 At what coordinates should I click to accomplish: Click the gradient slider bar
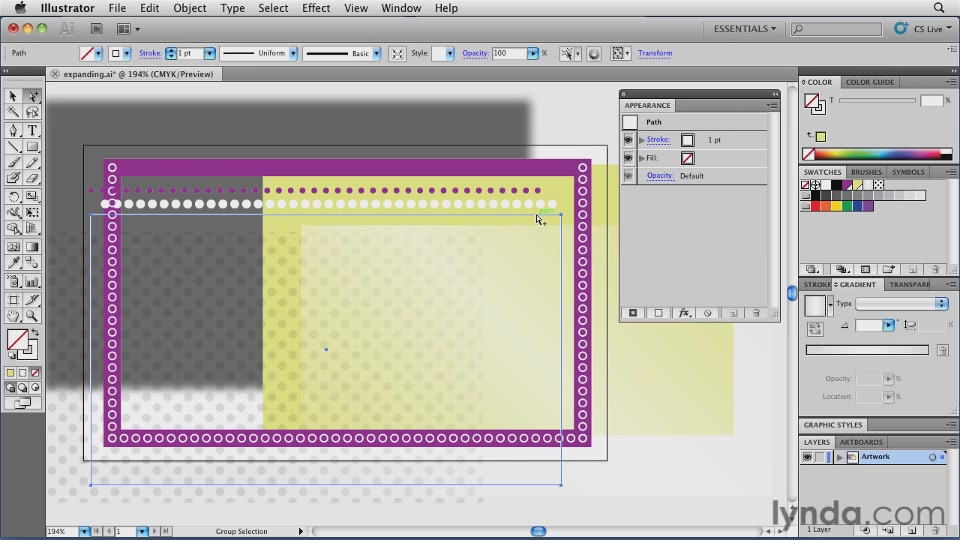pos(867,350)
